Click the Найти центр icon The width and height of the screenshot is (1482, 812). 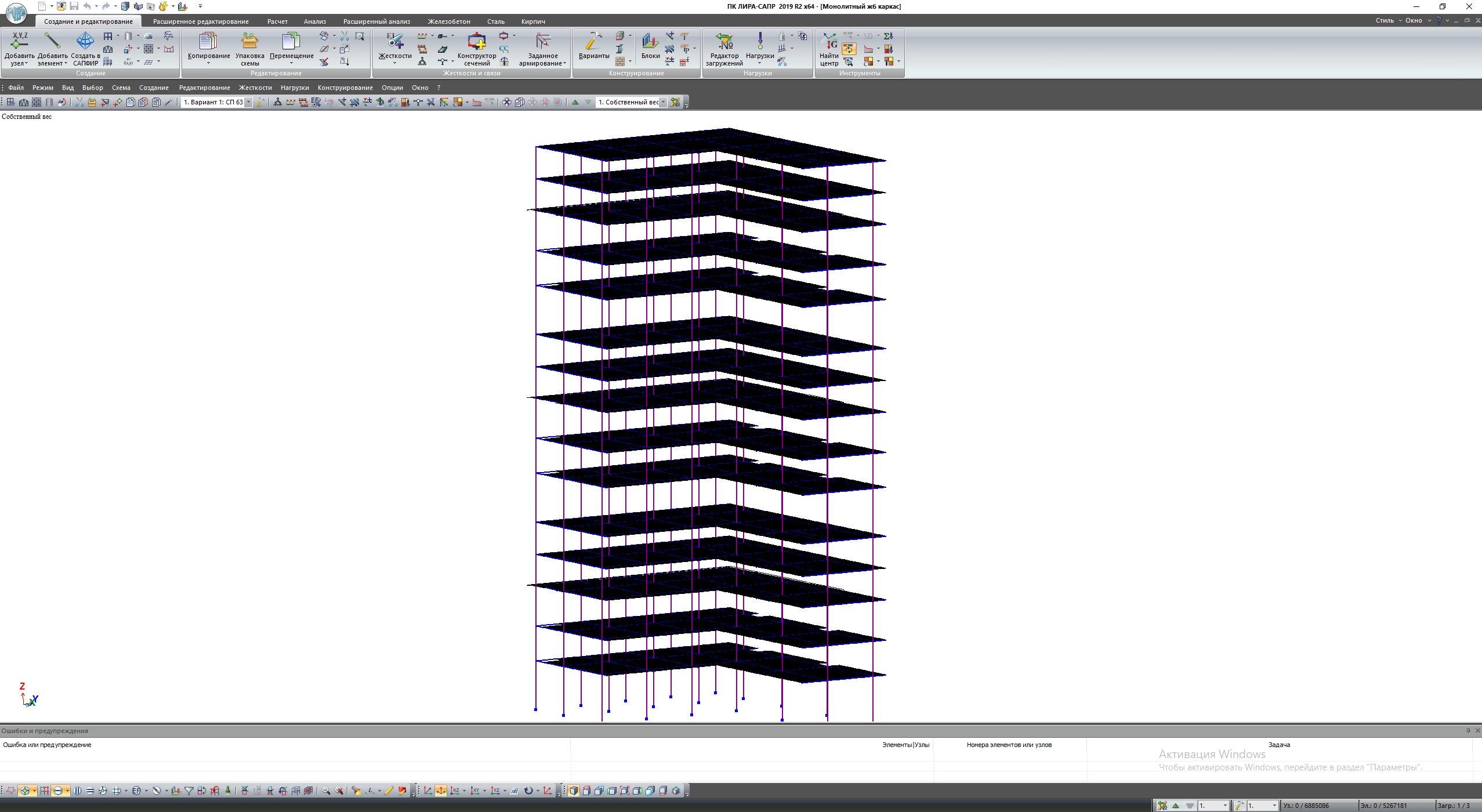[x=829, y=41]
